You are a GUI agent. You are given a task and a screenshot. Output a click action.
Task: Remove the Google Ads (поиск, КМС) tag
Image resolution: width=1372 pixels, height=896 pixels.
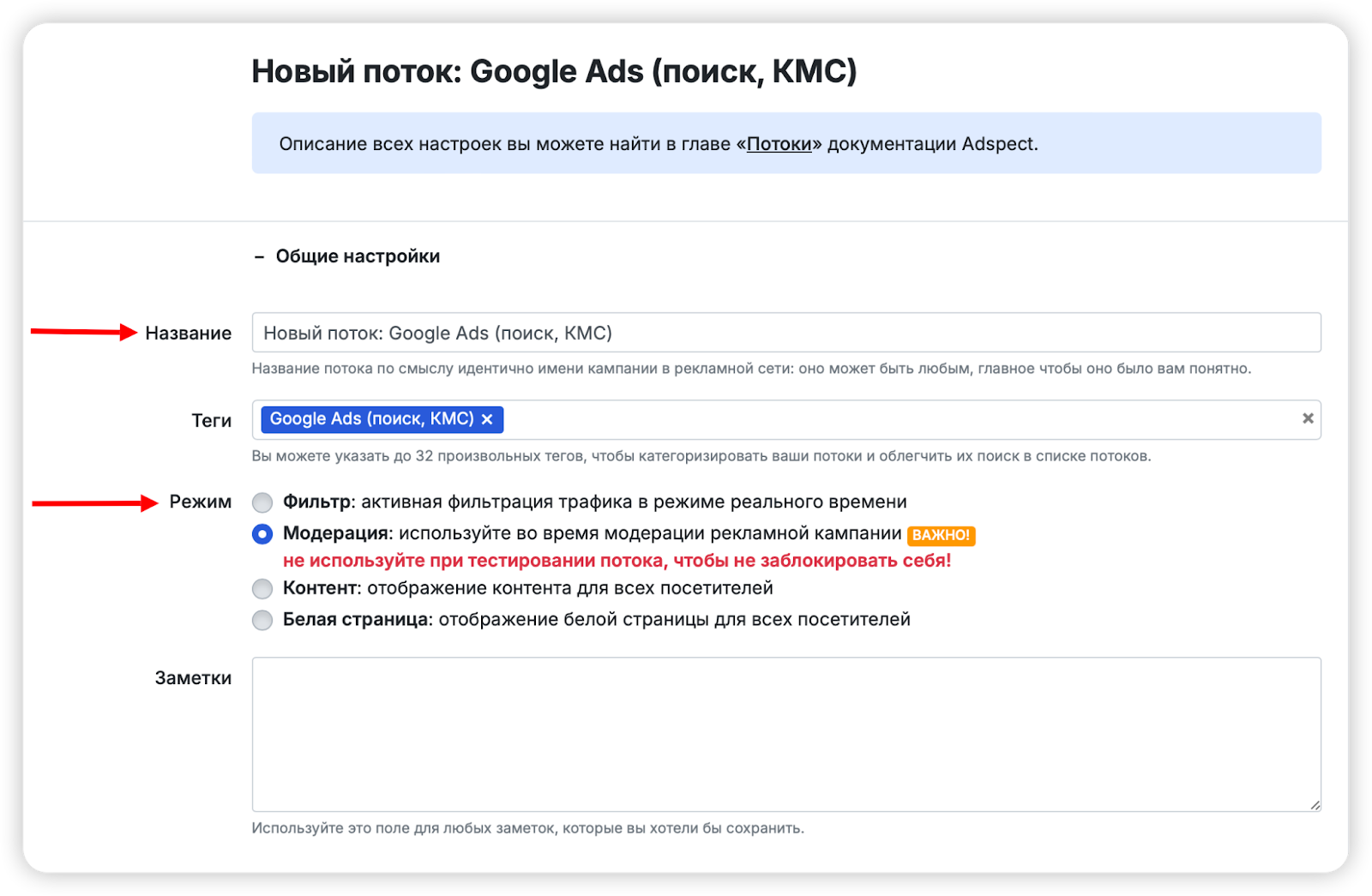tap(487, 419)
